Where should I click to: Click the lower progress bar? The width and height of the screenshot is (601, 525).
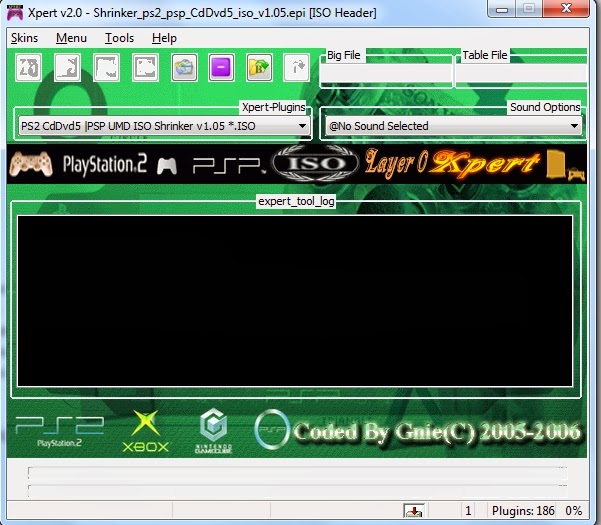(297, 491)
